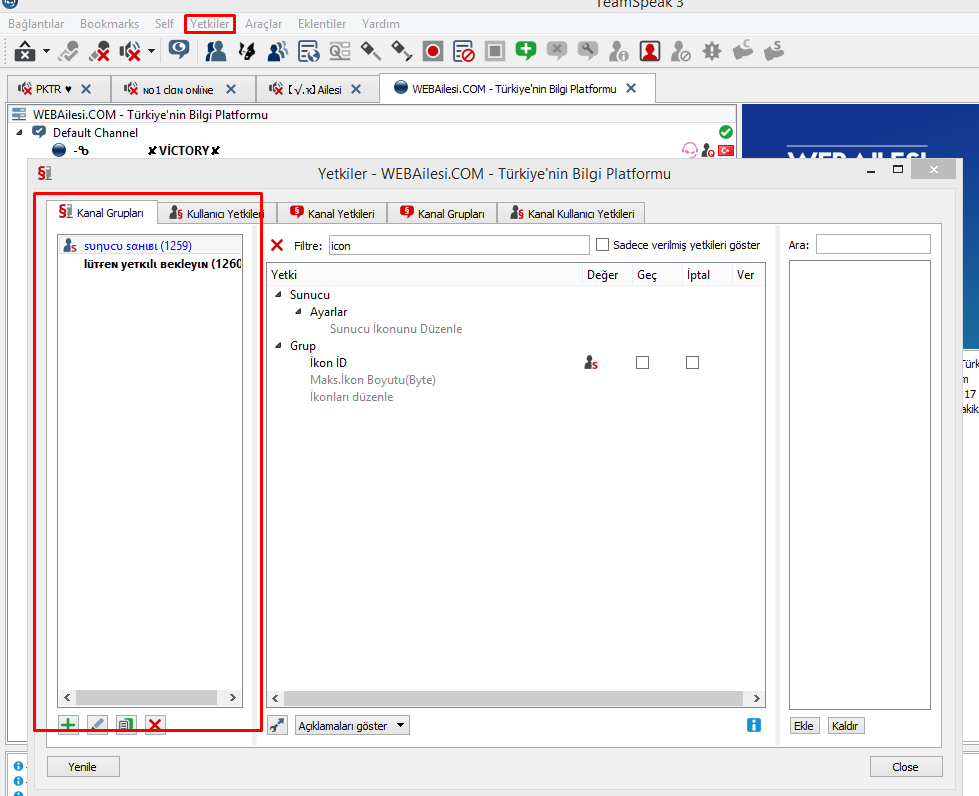The width and height of the screenshot is (979, 796).
Task: Open dropdown arrow beside connect toolbox icon
Action: tap(46, 51)
